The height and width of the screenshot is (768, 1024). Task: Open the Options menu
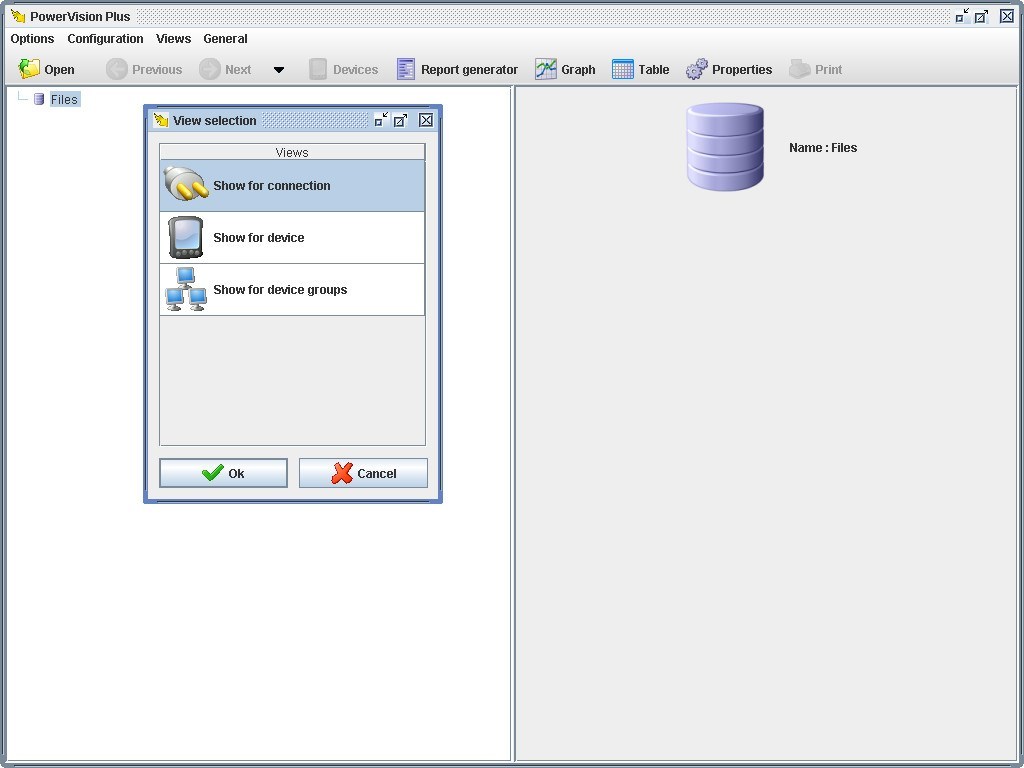32,39
